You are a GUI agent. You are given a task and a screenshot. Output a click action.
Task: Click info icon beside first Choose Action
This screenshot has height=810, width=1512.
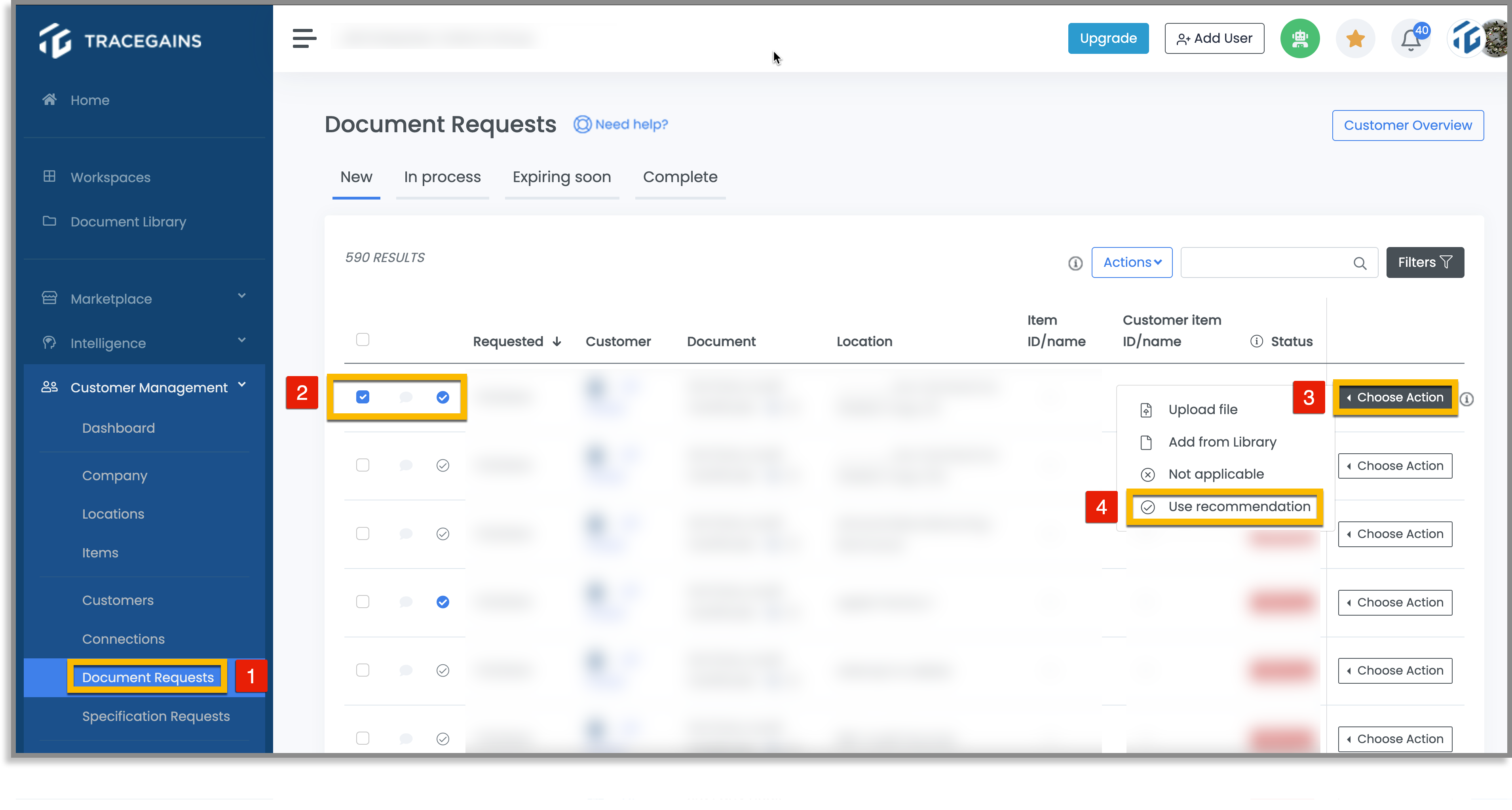1466,399
